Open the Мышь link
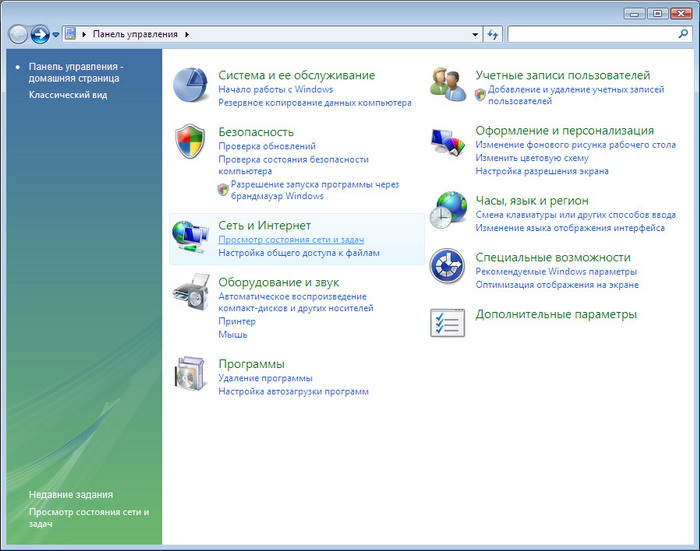700x551 pixels. (233, 334)
